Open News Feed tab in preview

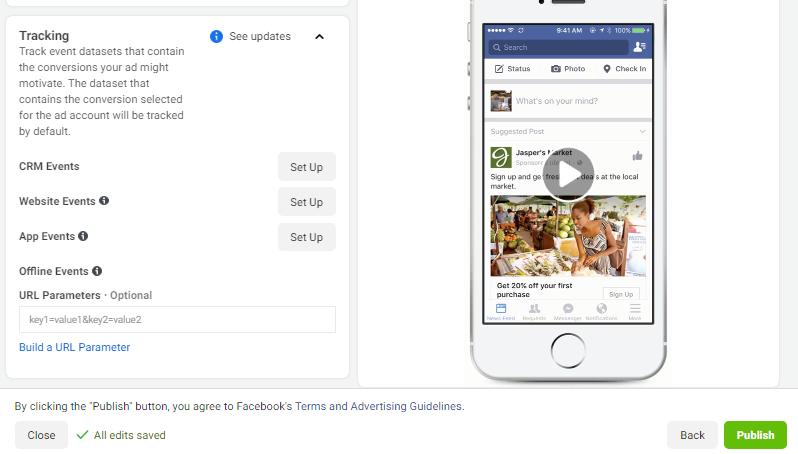501,311
